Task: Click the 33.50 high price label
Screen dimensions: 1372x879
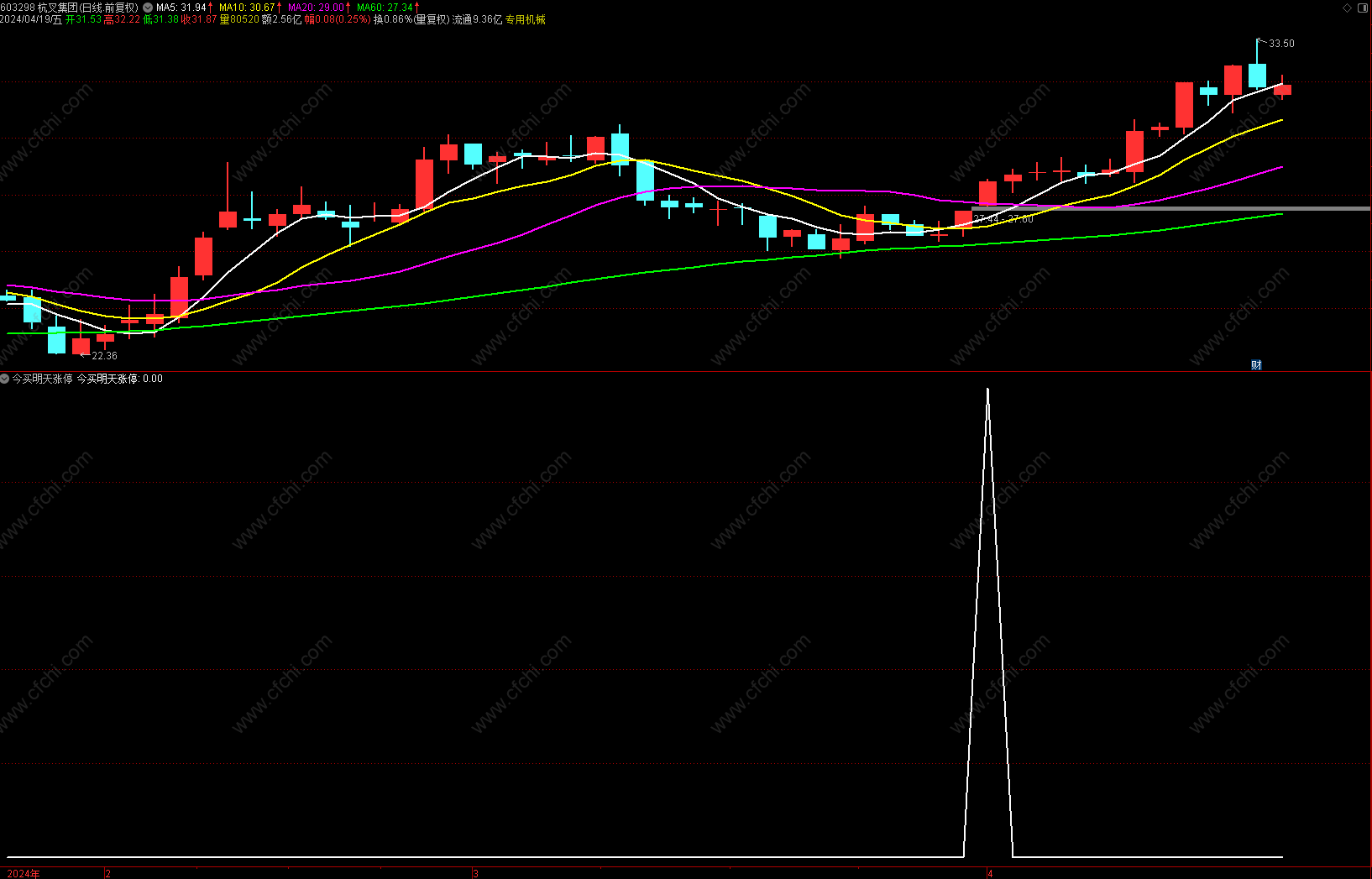Action: point(1281,44)
